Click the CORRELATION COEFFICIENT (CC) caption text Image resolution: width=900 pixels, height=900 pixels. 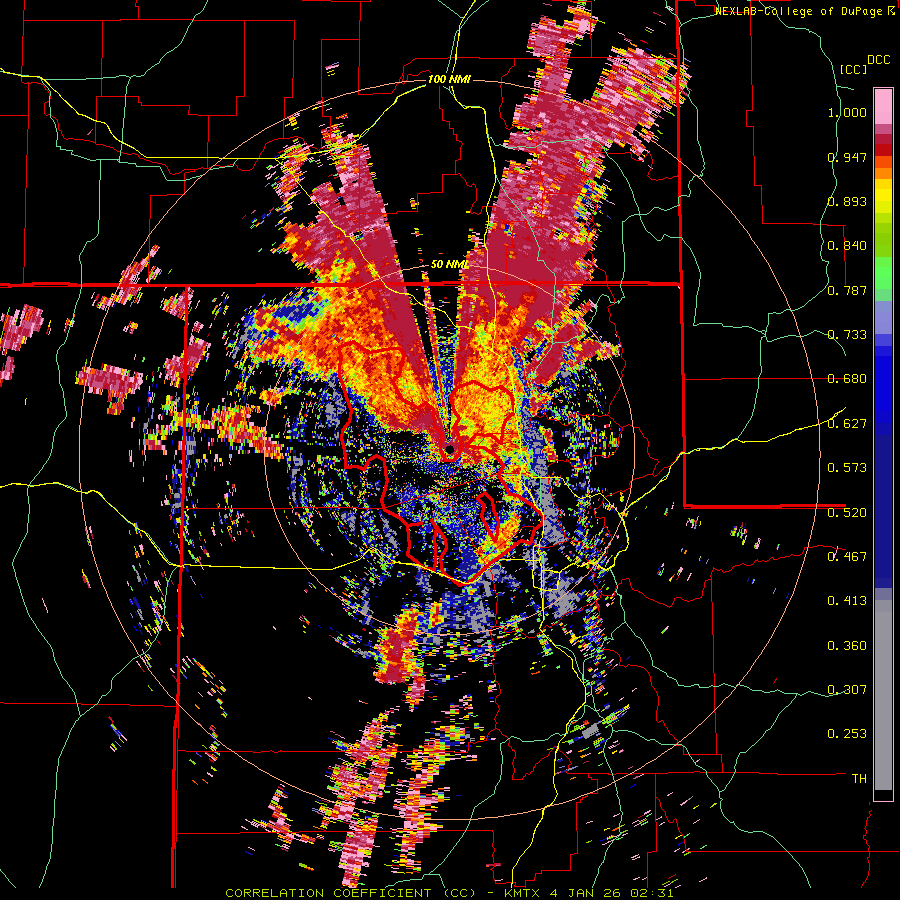point(351,893)
